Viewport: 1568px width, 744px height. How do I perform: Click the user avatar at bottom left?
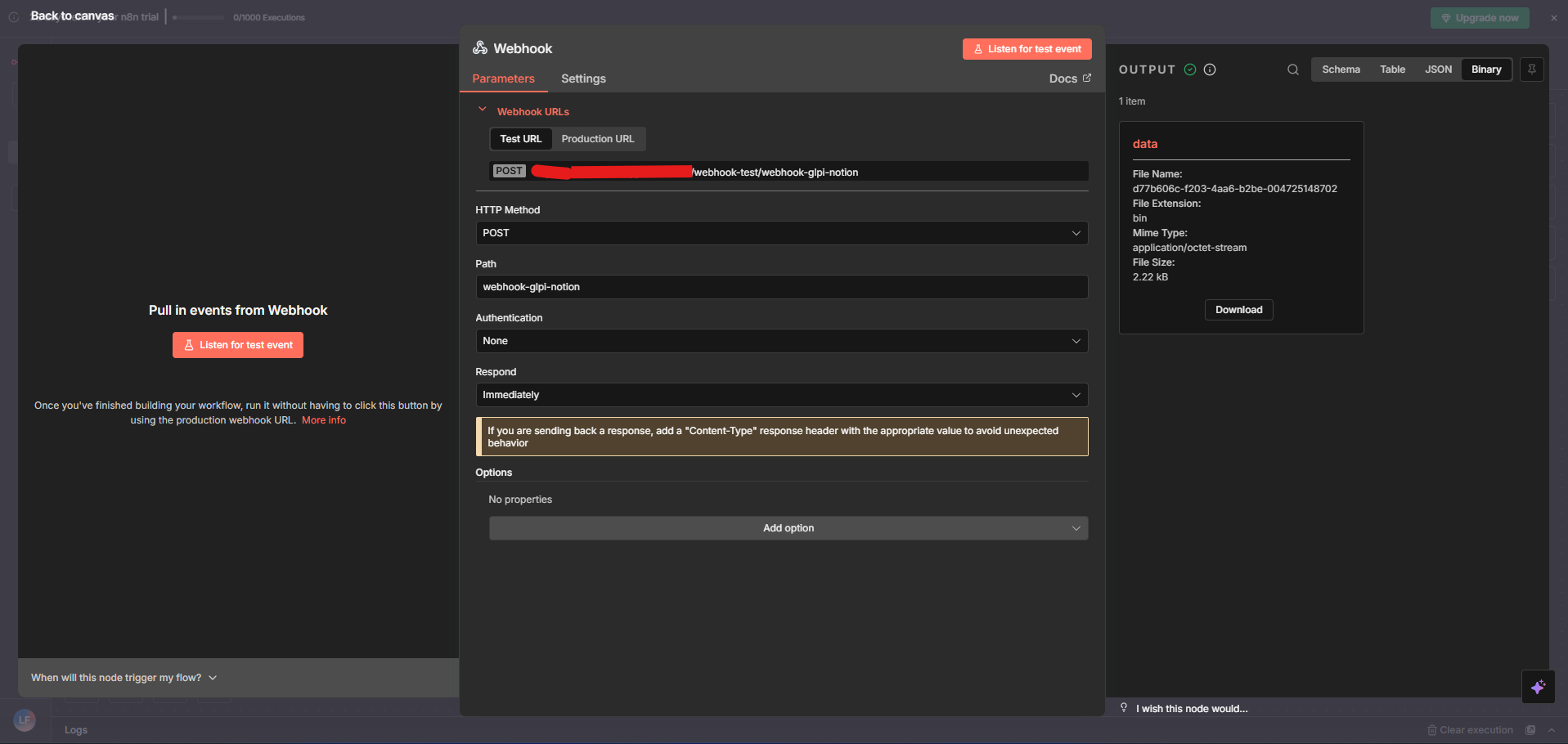[x=25, y=719]
